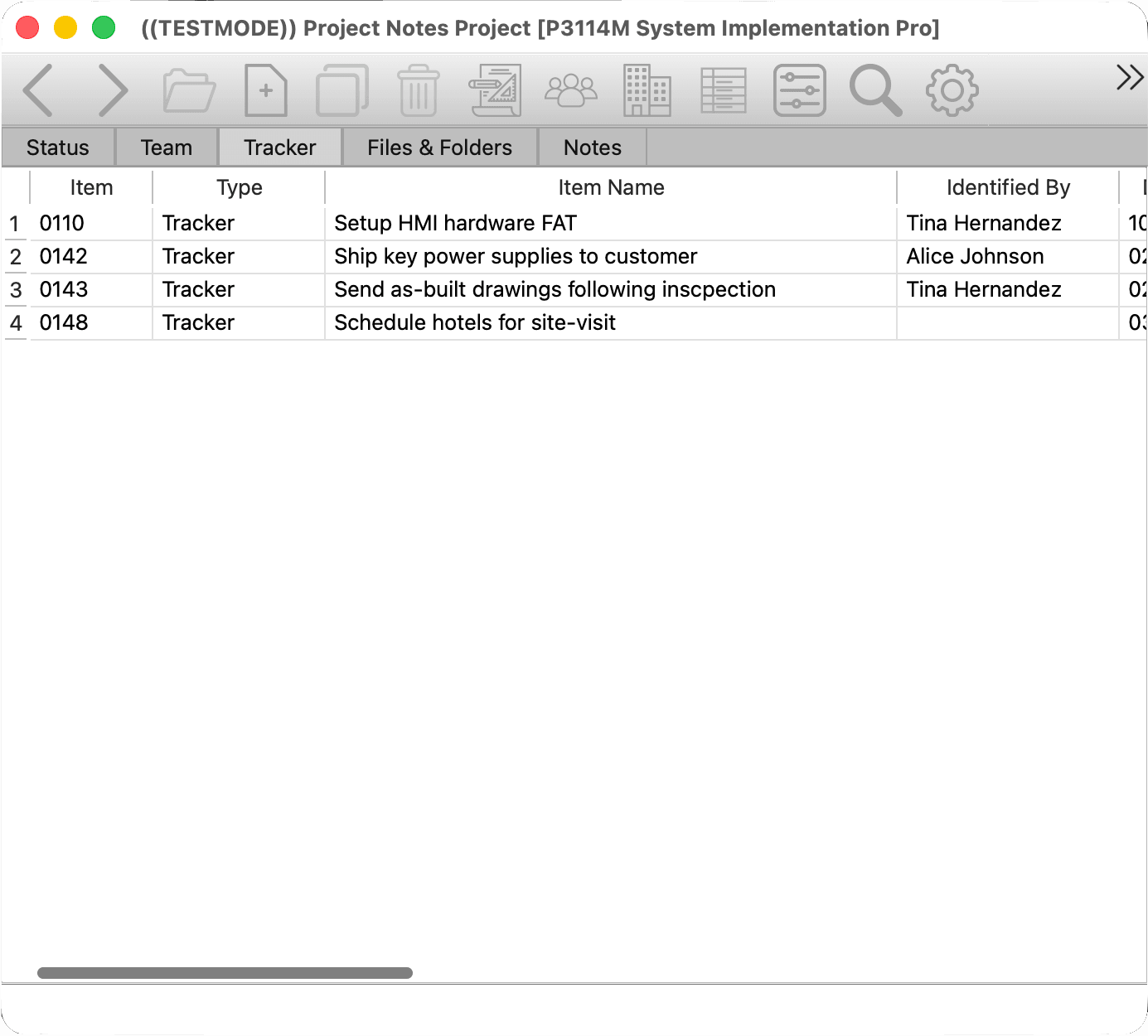Open the Files & Folders tab
1148x1036 pixels.
pyautogui.click(x=440, y=148)
